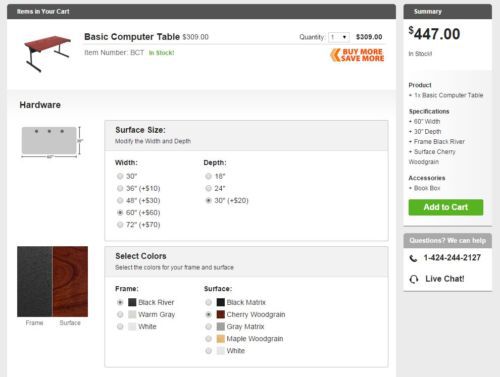Select 60" (+$60) width option

coord(120,212)
